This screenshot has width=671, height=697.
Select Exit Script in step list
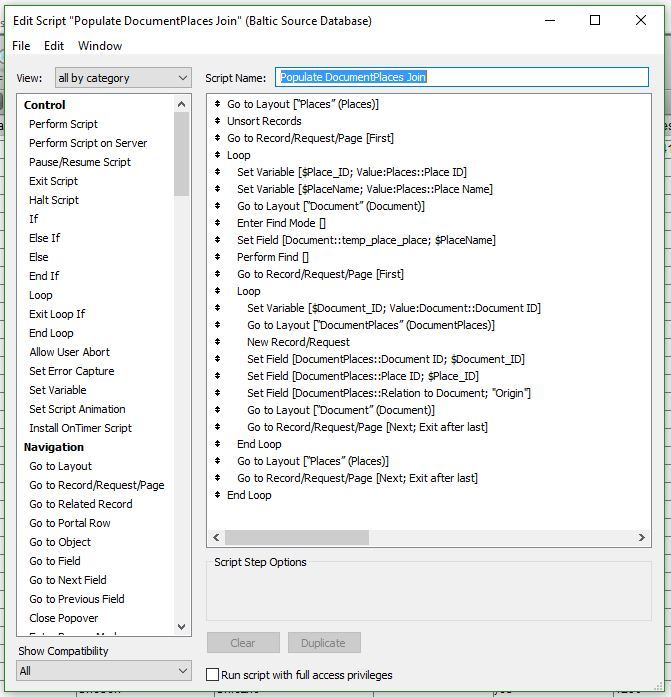click(x=53, y=181)
